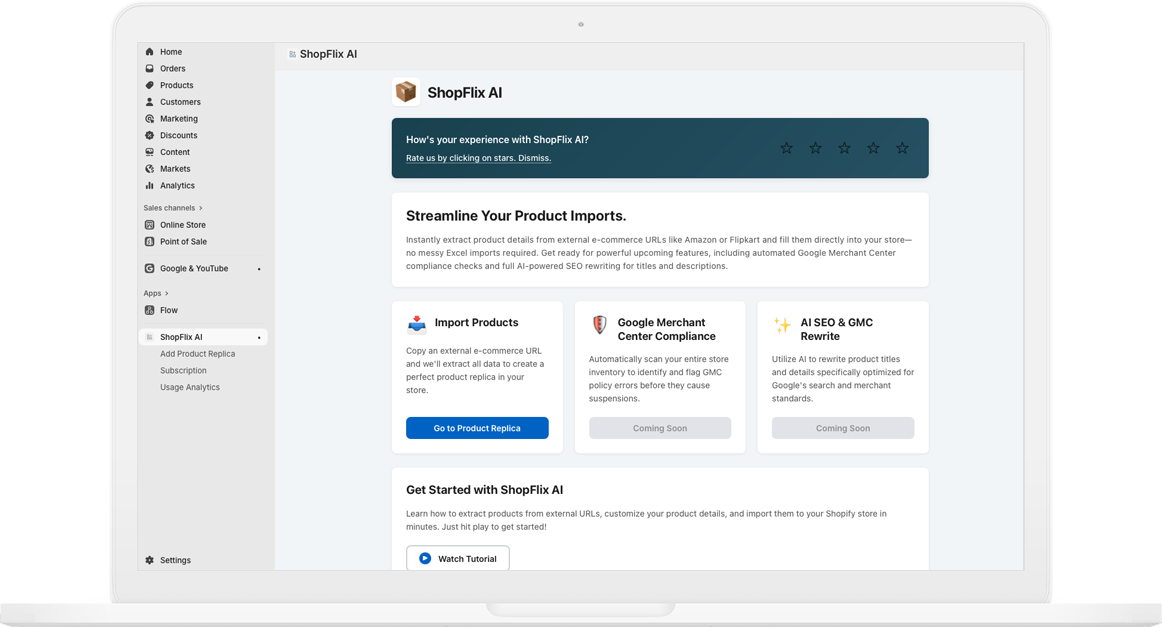Screen dimensions: 1162x627
Task: Rate ShopFlix AI with the fifth star
Action: click(902, 148)
